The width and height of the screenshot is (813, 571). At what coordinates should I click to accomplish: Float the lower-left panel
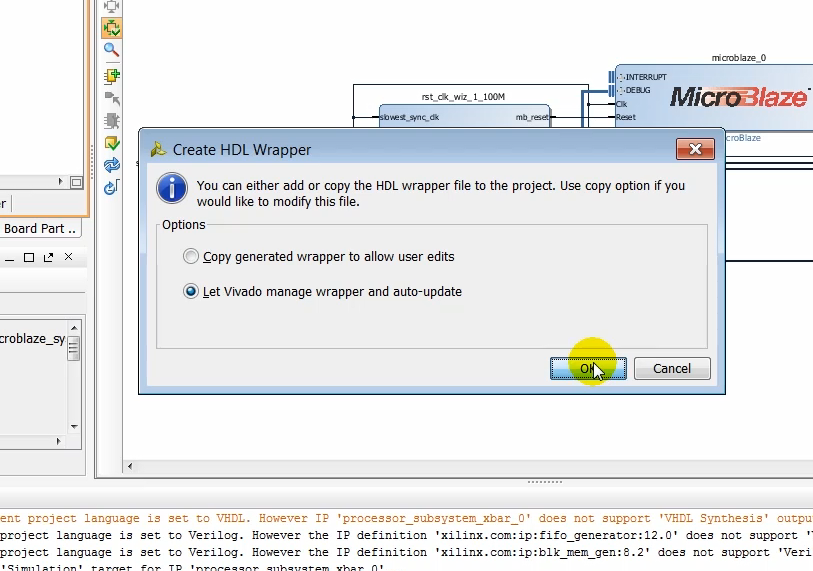click(x=49, y=257)
